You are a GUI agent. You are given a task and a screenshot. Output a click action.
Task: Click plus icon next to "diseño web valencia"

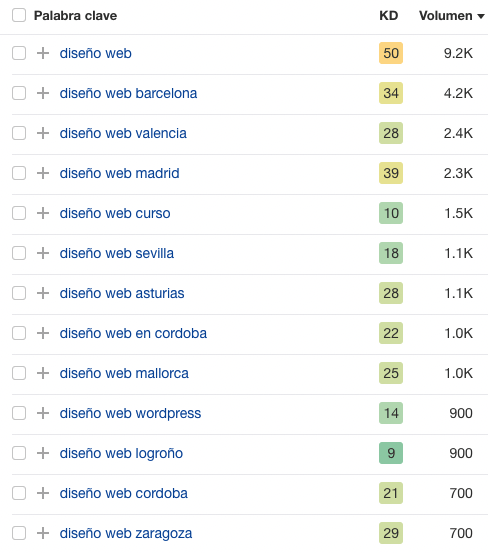click(x=43, y=133)
